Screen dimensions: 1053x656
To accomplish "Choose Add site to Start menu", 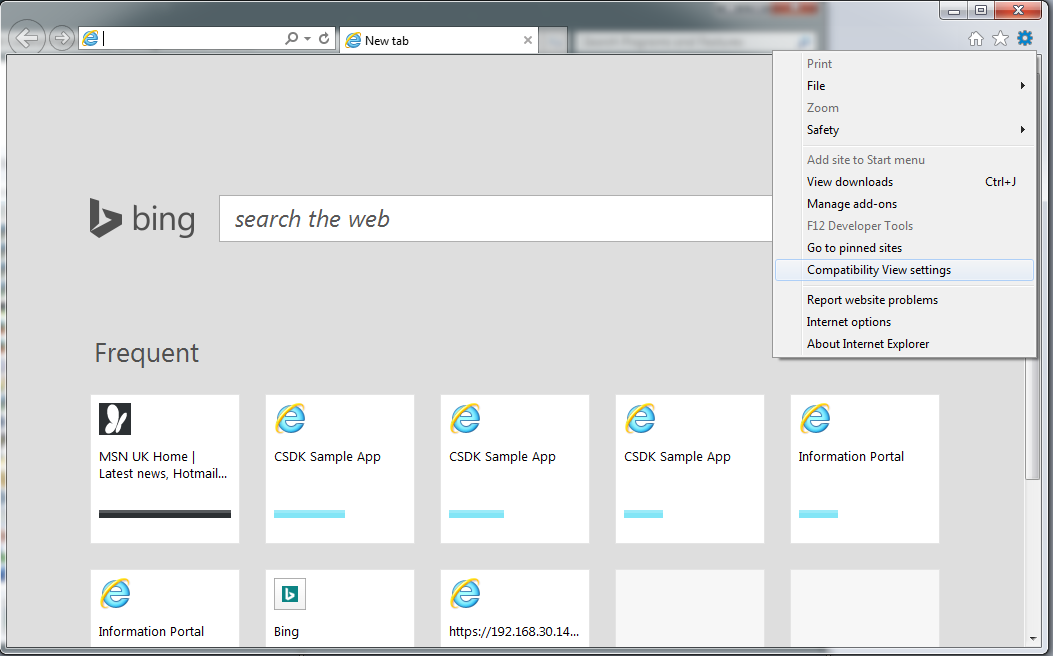I will pos(904,160).
